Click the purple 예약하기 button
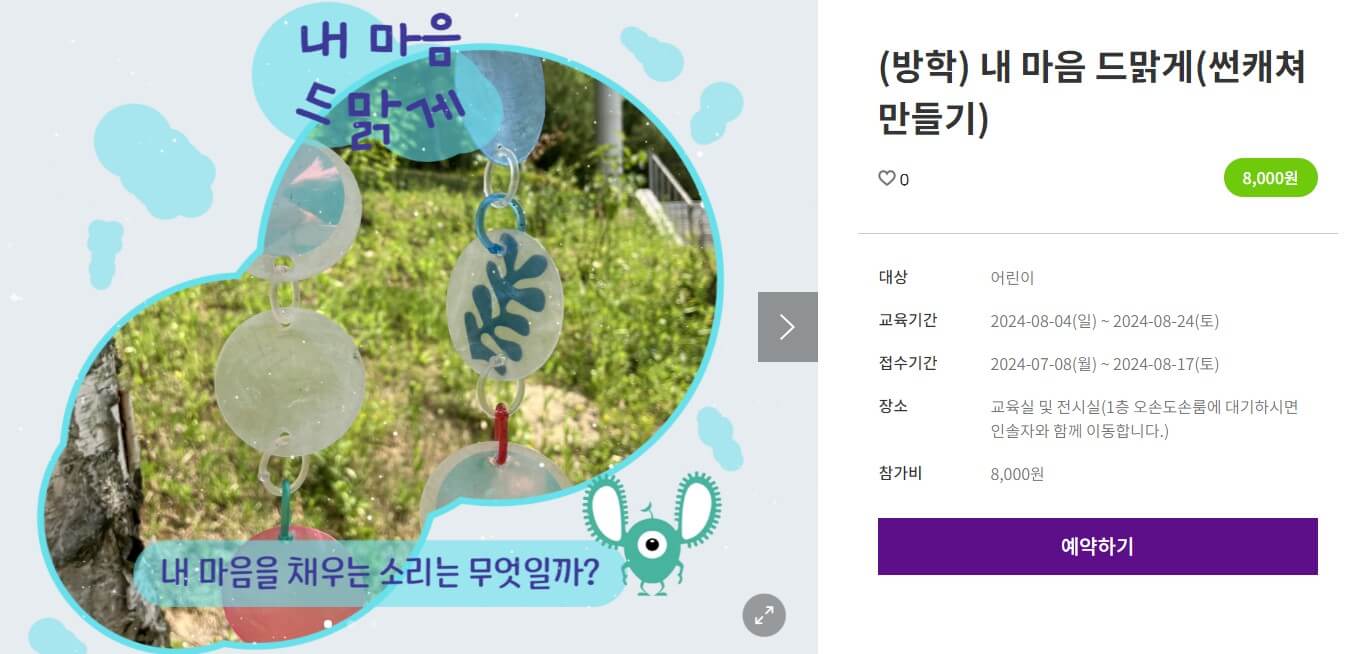This screenshot has width=1354, height=654. [x=1097, y=546]
